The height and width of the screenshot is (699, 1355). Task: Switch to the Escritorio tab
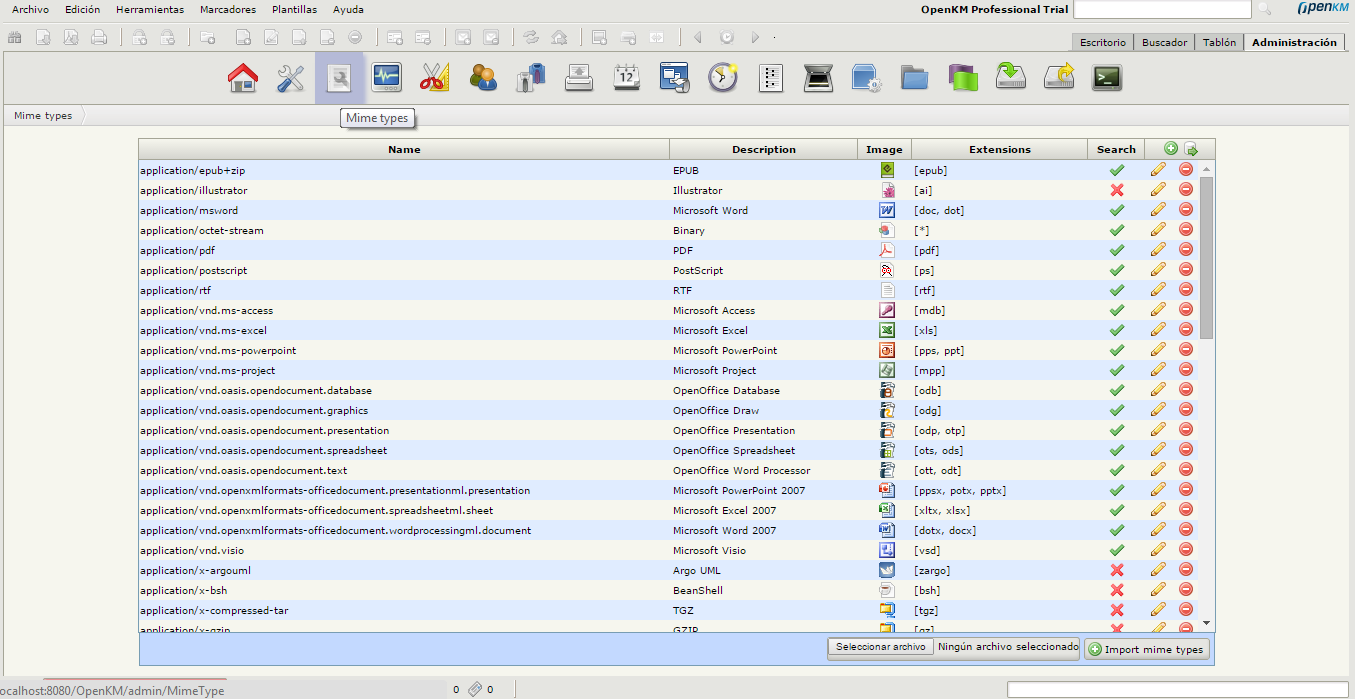click(x=1102, y=42)
